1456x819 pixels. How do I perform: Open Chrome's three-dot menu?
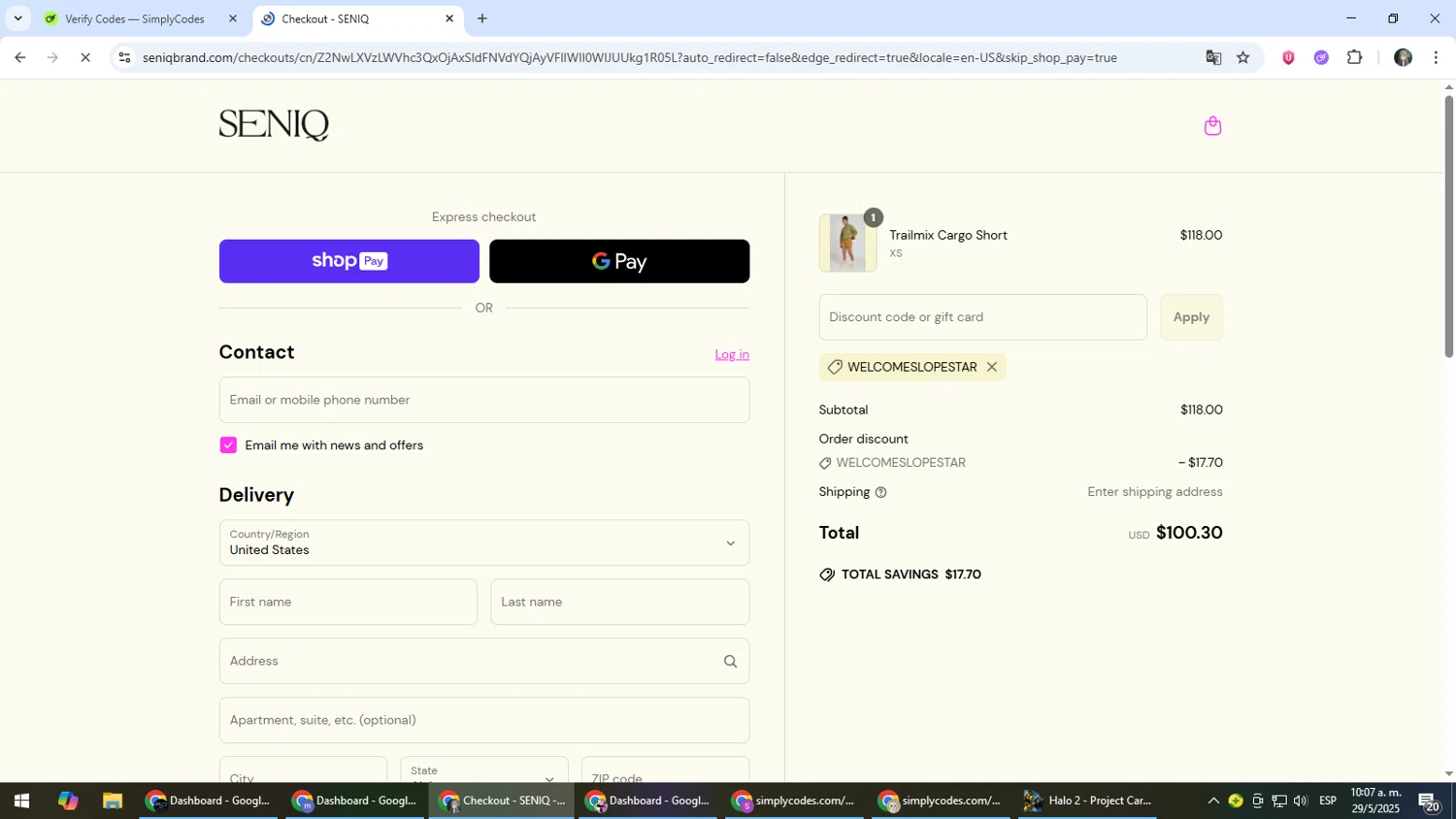point(1436,57)
